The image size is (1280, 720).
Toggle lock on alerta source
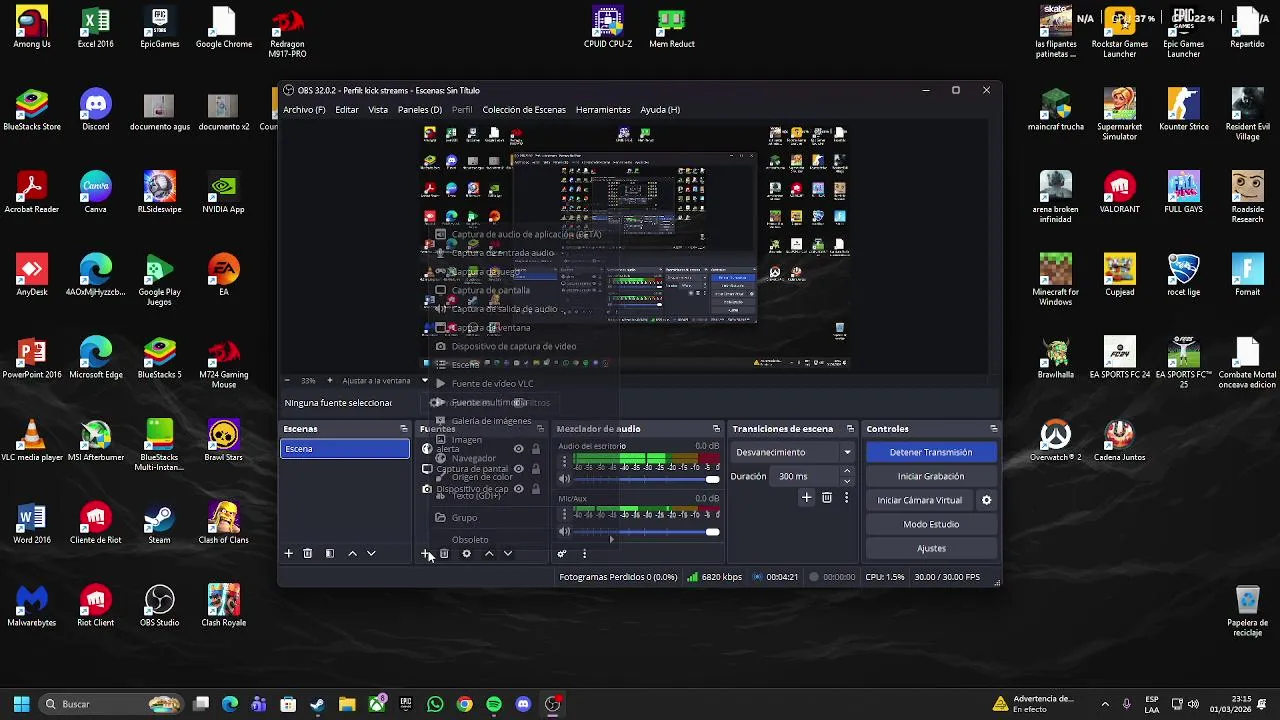point(536,449)
